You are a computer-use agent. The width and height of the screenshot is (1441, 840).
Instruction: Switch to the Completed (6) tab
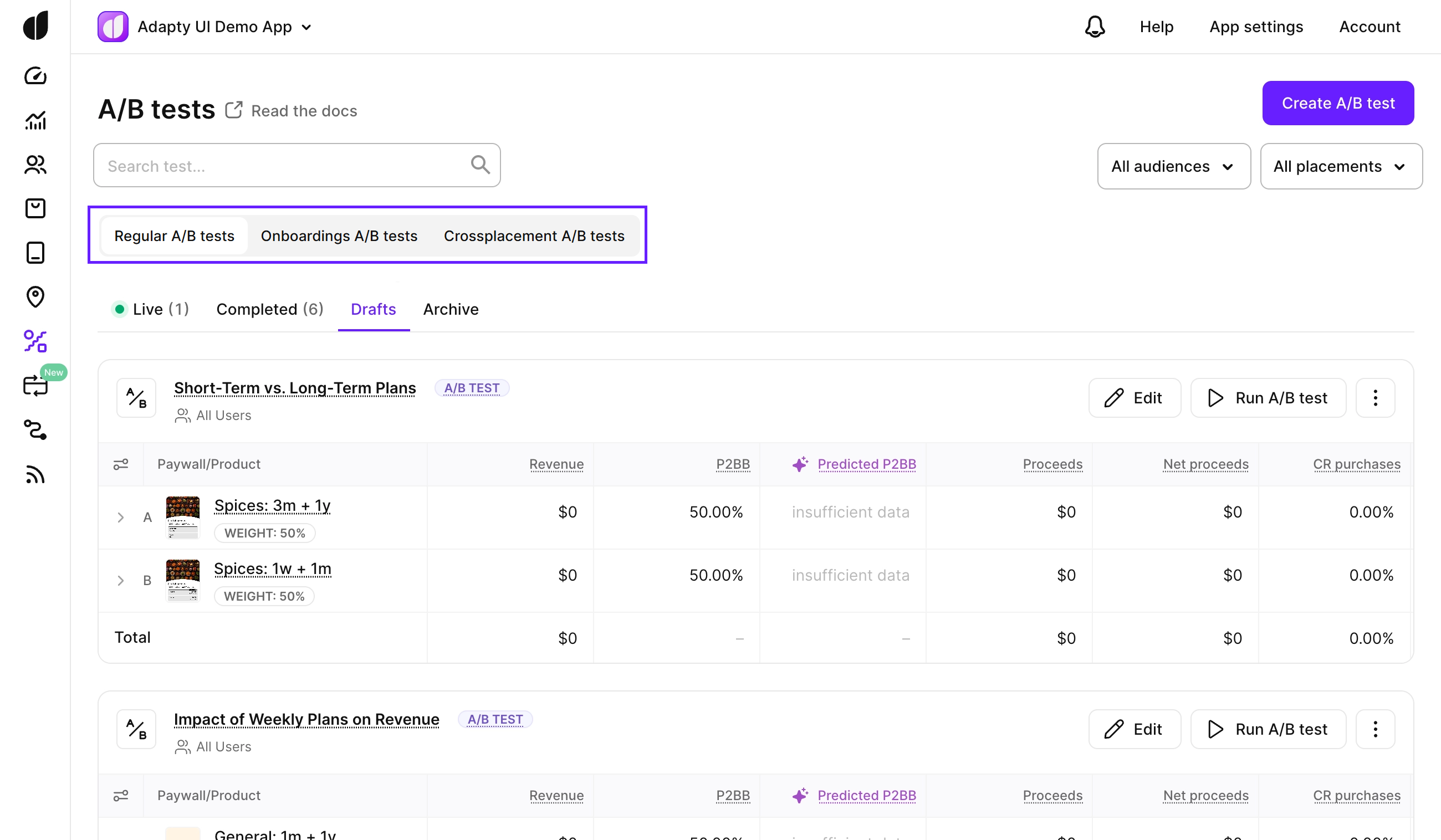point(269,309)
